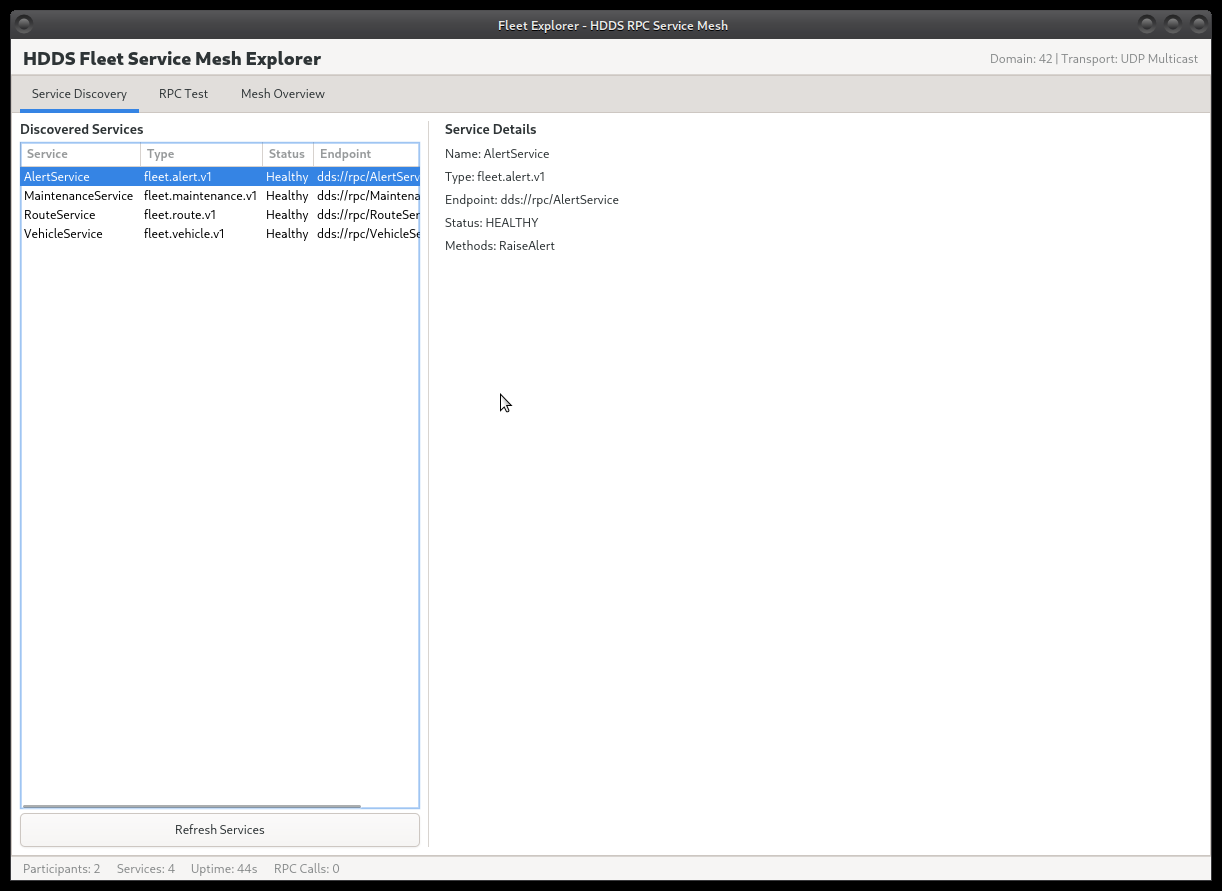1222x891 pixels.
Task: Switch to the RPC Test tab
Action: 183,93
